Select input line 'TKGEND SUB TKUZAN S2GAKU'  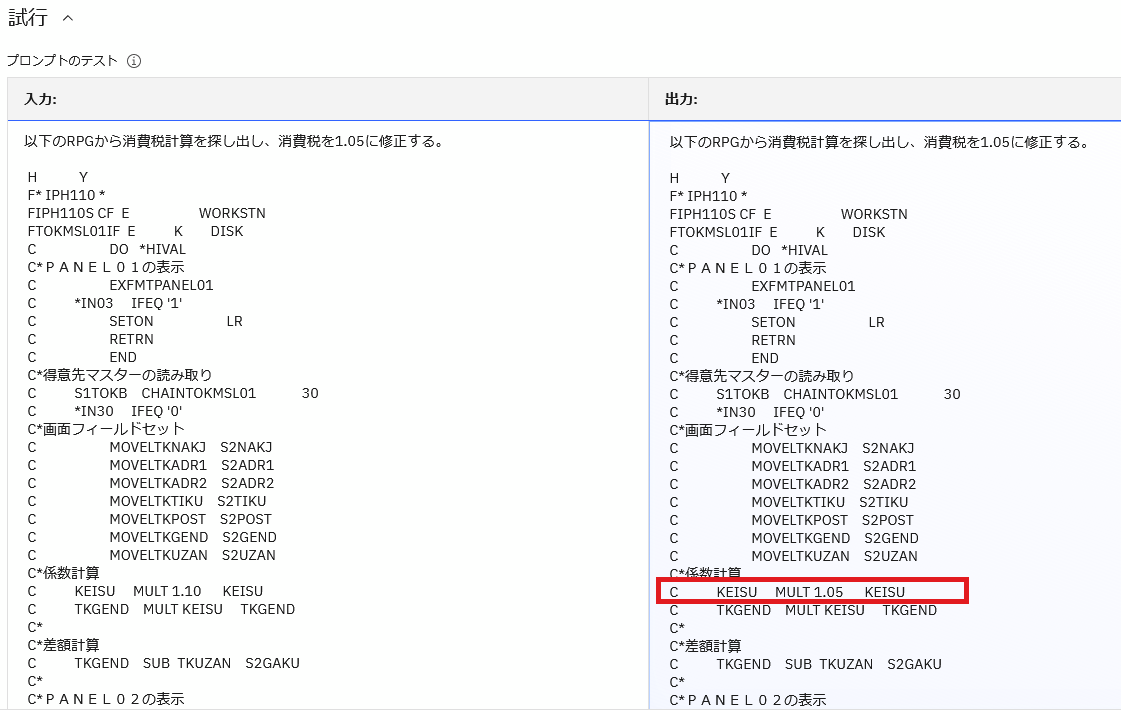(x=164, y=664)
